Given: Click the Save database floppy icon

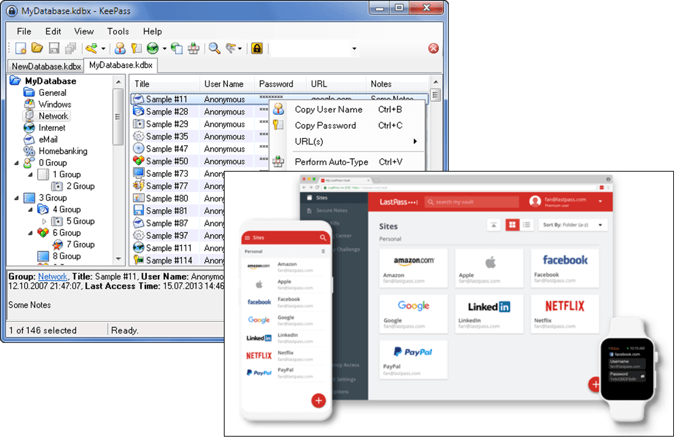Looking at the screenshot, I should 54,48.
